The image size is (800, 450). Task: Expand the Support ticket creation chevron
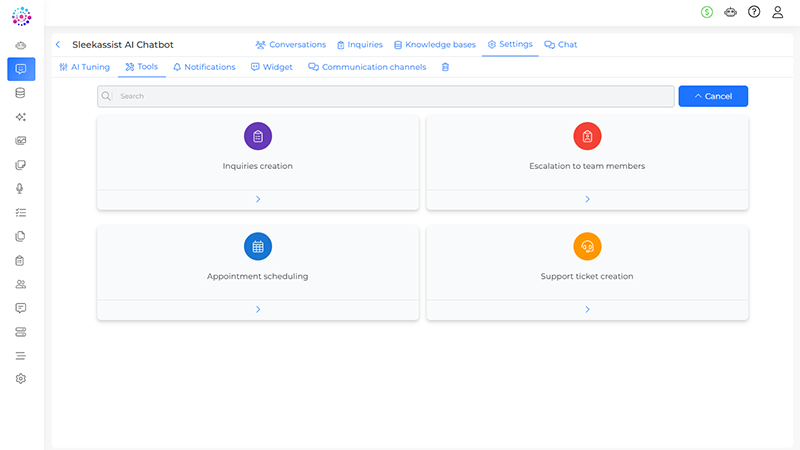pyautogui.click(x=587, y=309)
